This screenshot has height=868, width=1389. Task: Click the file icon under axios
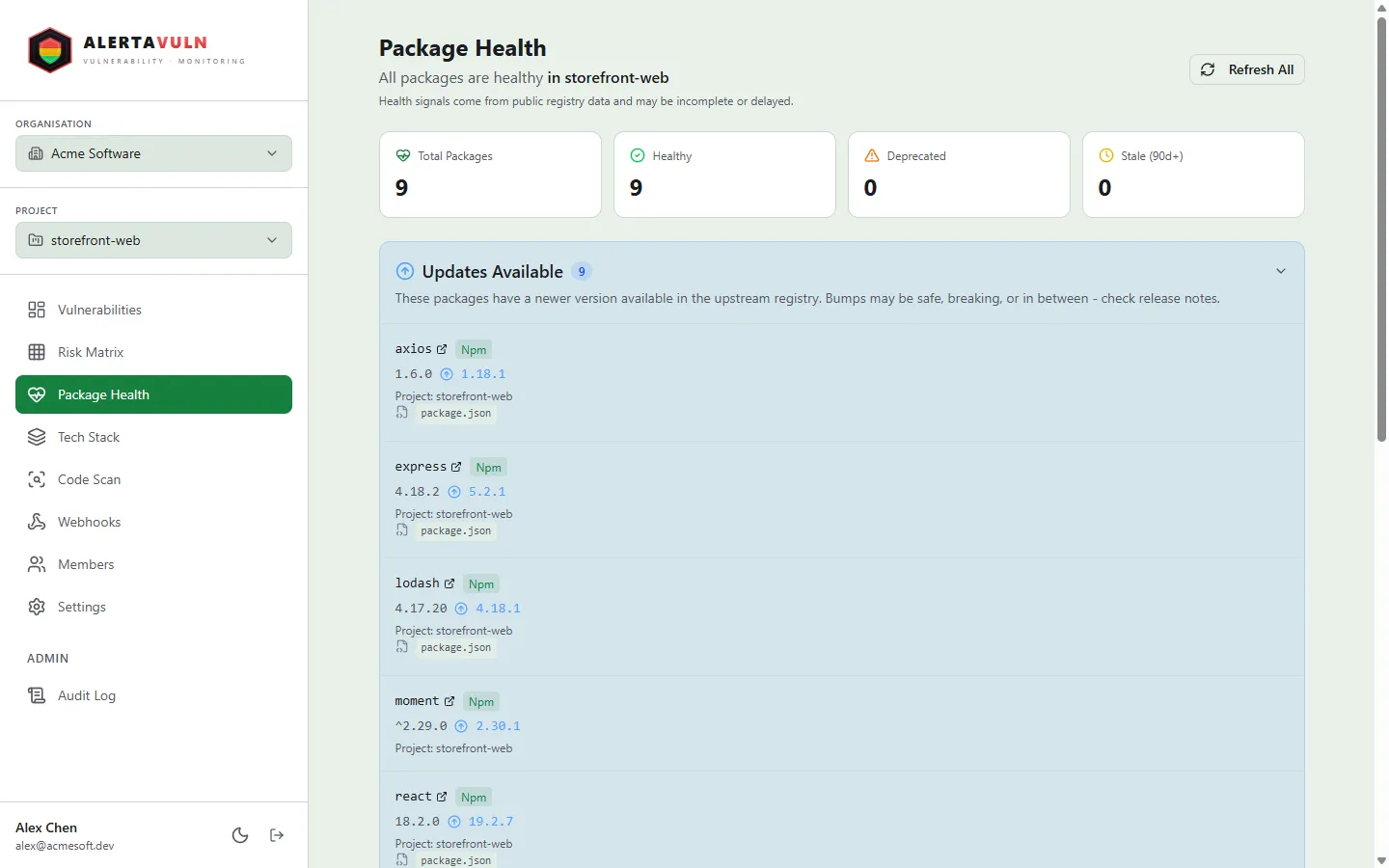402,413
